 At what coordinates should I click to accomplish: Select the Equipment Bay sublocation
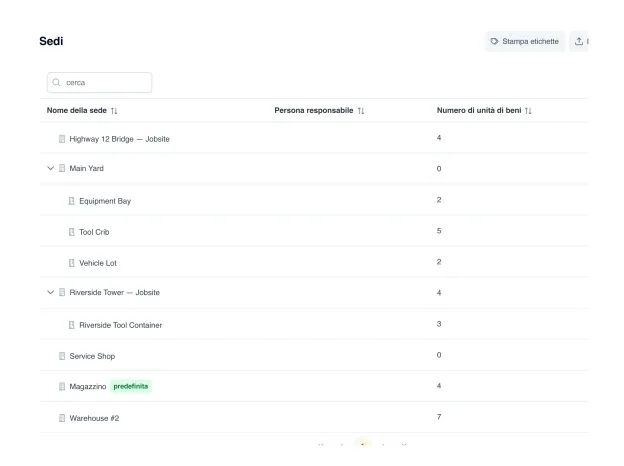[x=105, y=201]
